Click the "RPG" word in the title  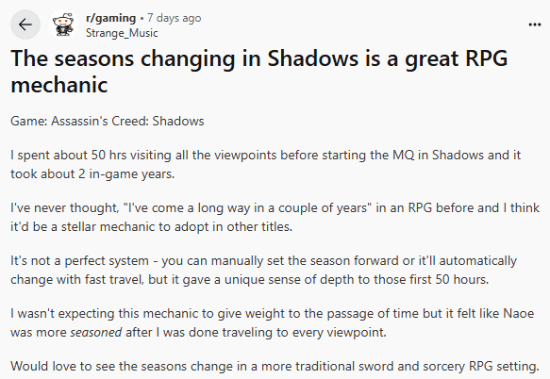click(487, 58)
